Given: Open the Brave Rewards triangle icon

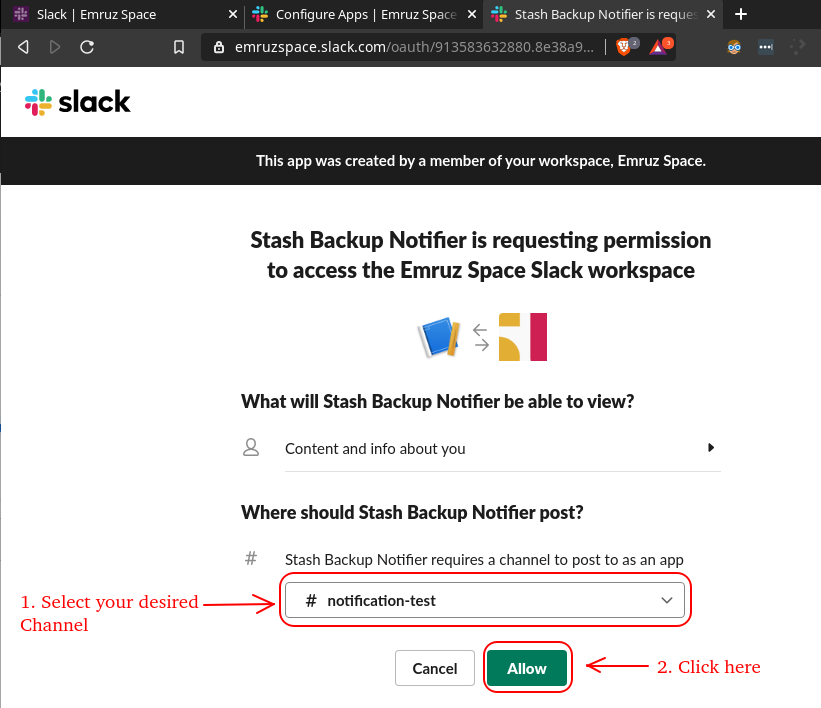Looking at the screenshot, I should 658,46.
